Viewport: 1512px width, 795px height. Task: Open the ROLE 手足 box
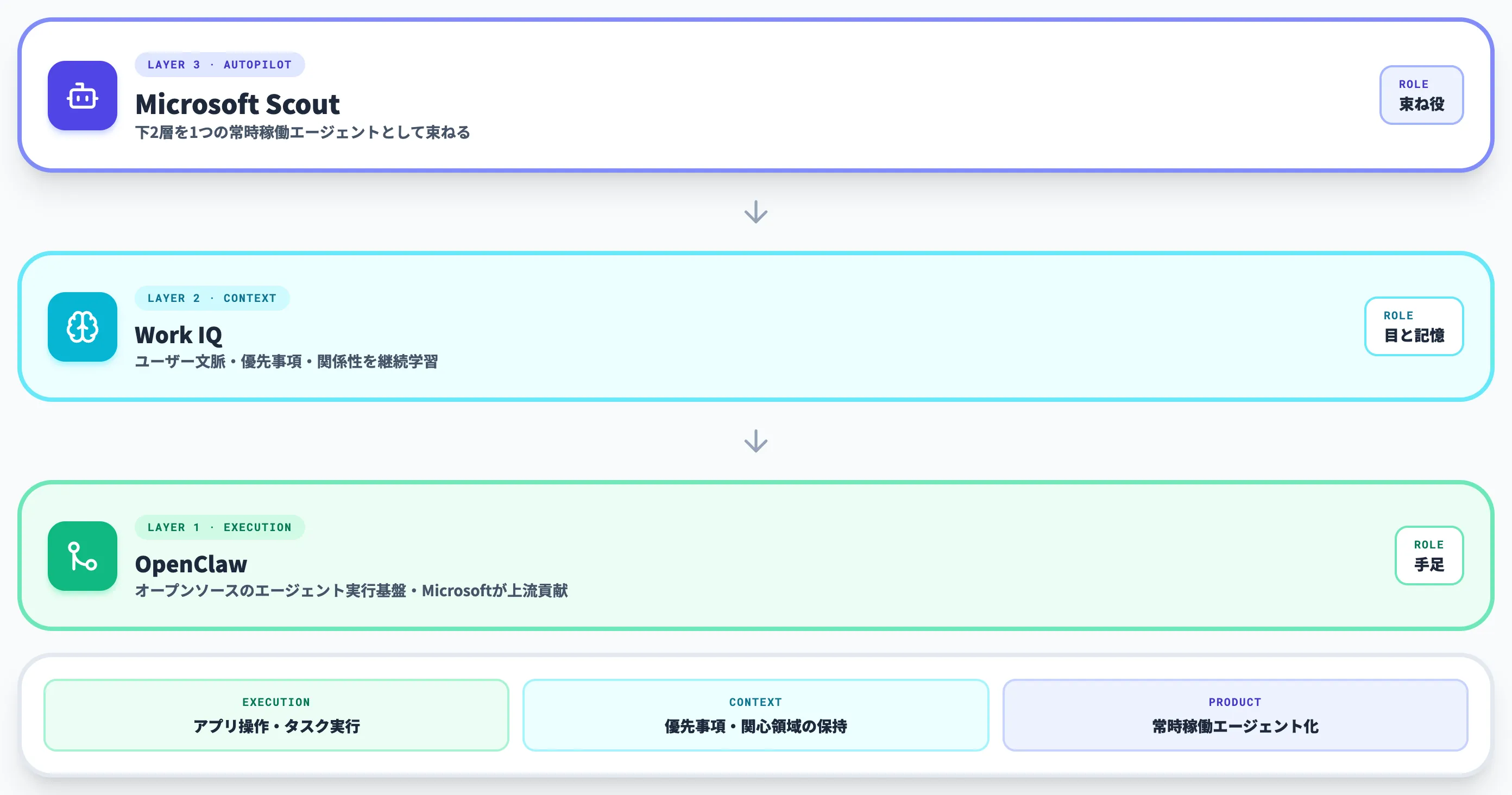pyautogui.click(x=1429, y=555)
